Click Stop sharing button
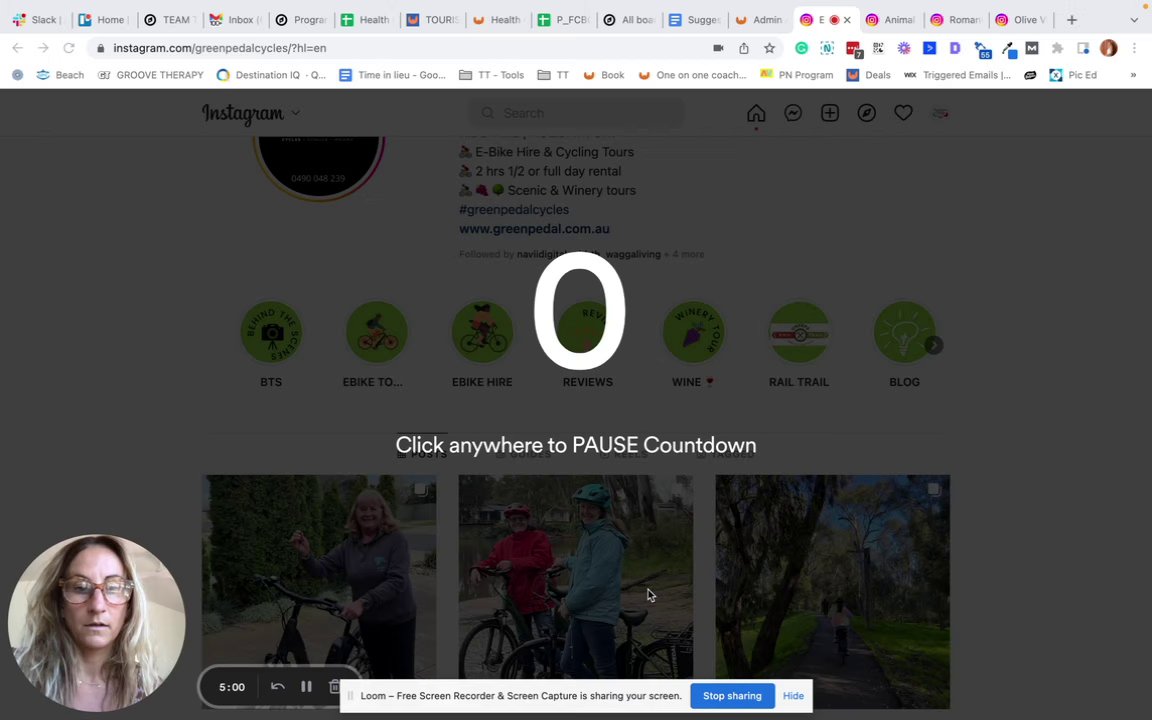Screen dimensions: 1152x720 tap(732, 696)
